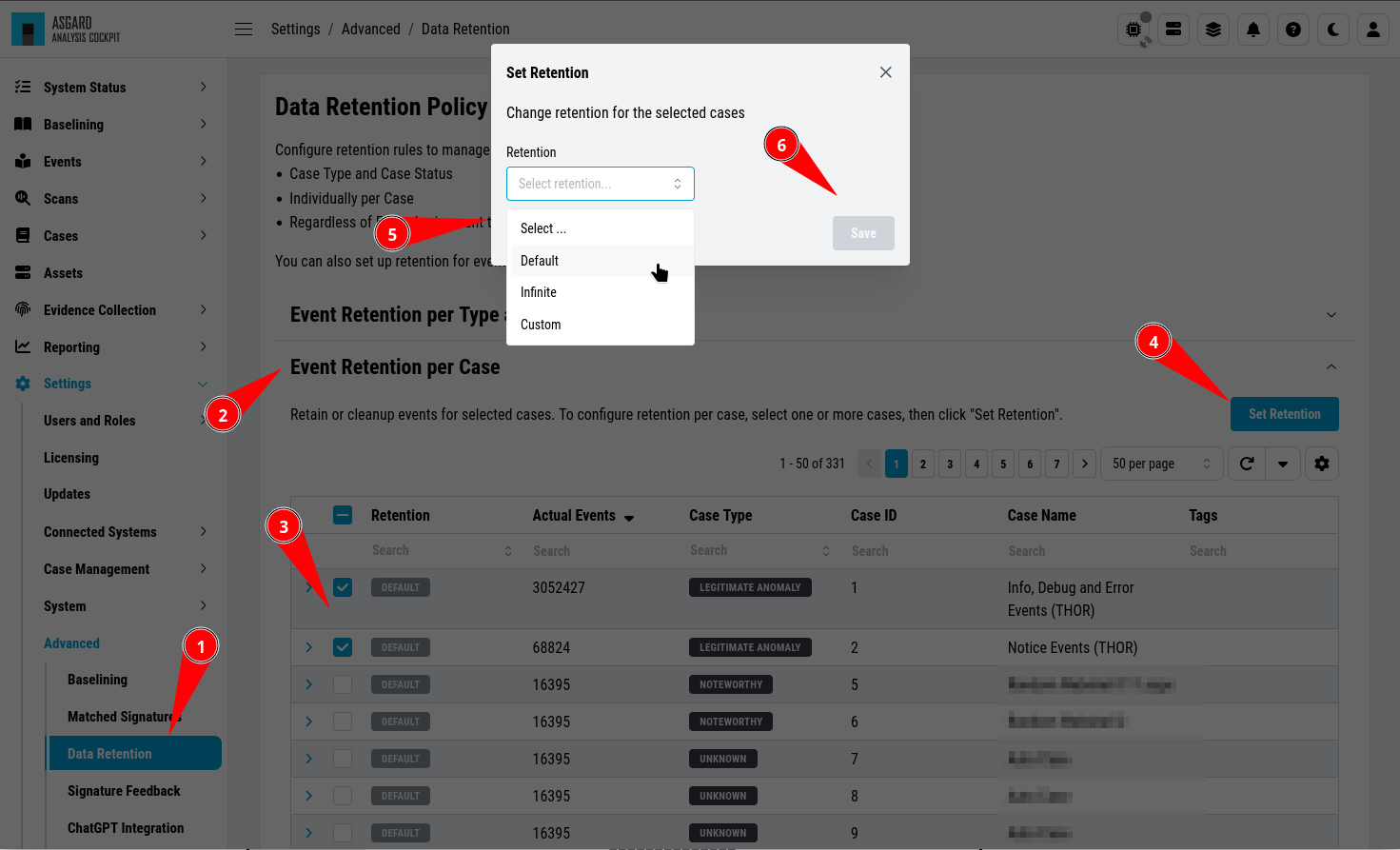Click the layers stack icon in header

click(1213, 30)
